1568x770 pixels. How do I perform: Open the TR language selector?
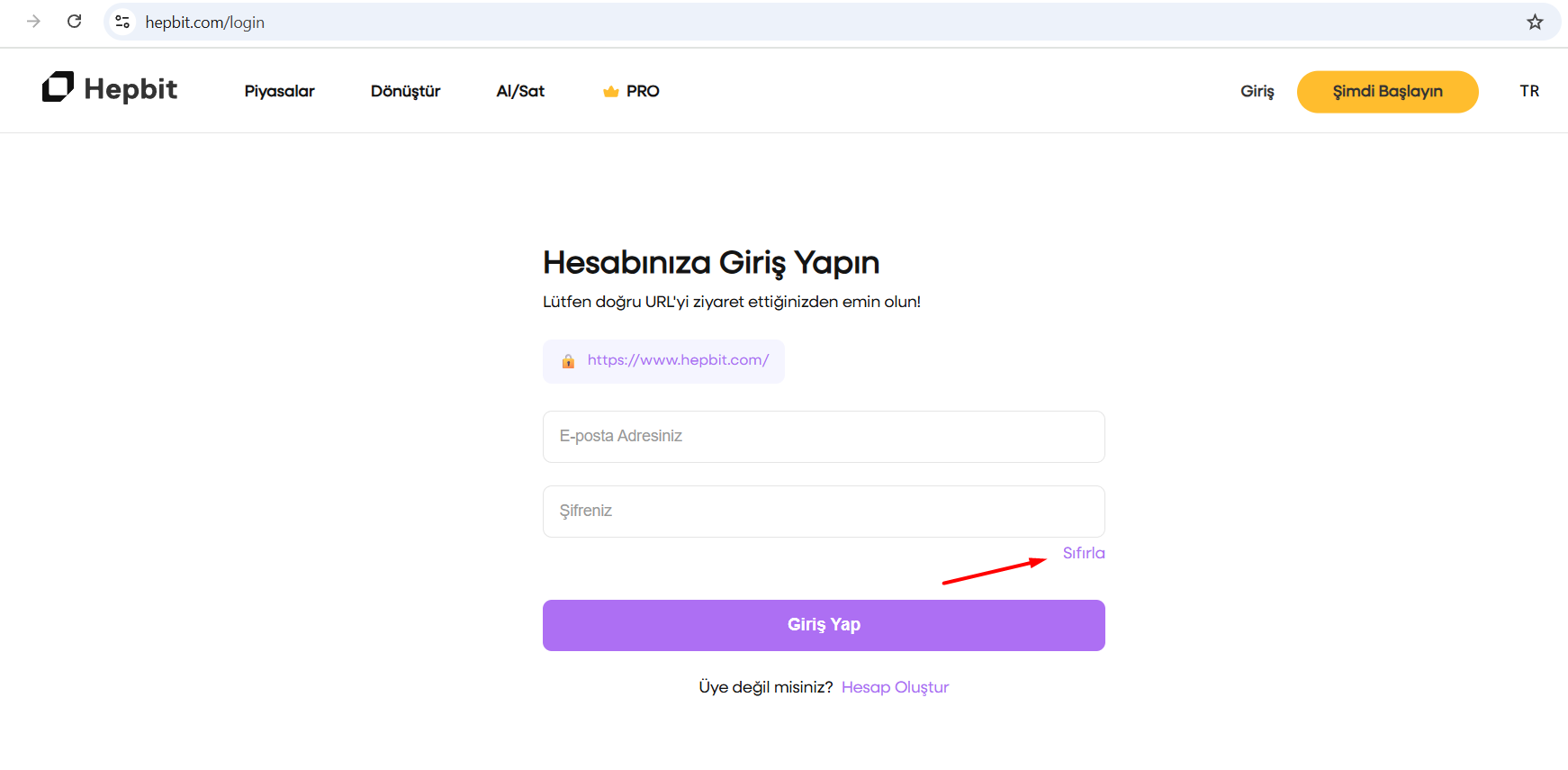pyautogui.click(x=1529, y=91)
